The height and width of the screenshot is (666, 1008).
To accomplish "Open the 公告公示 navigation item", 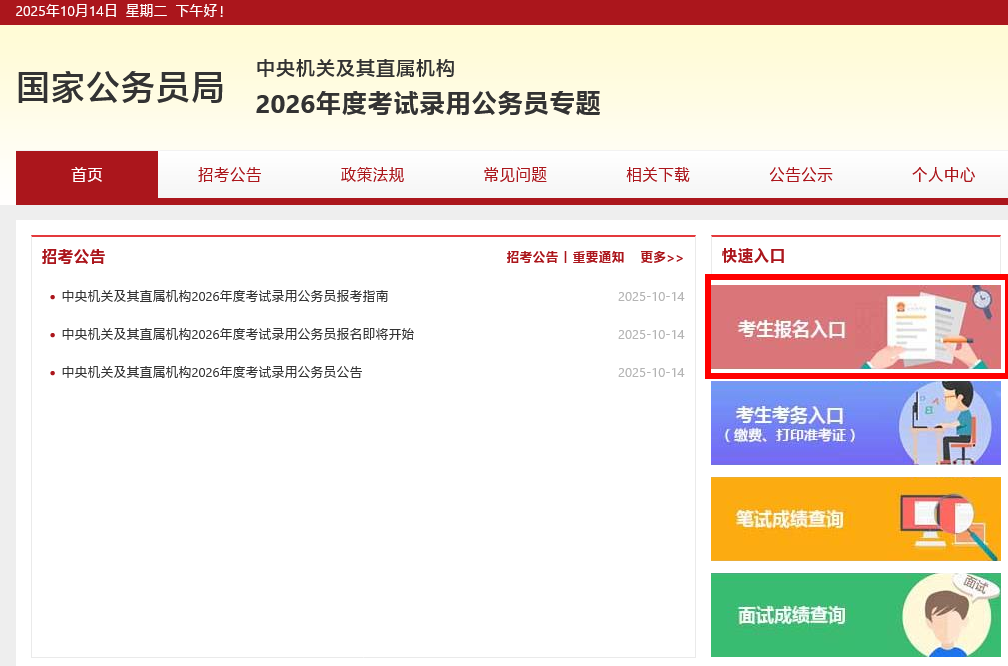I will point(800,175).
